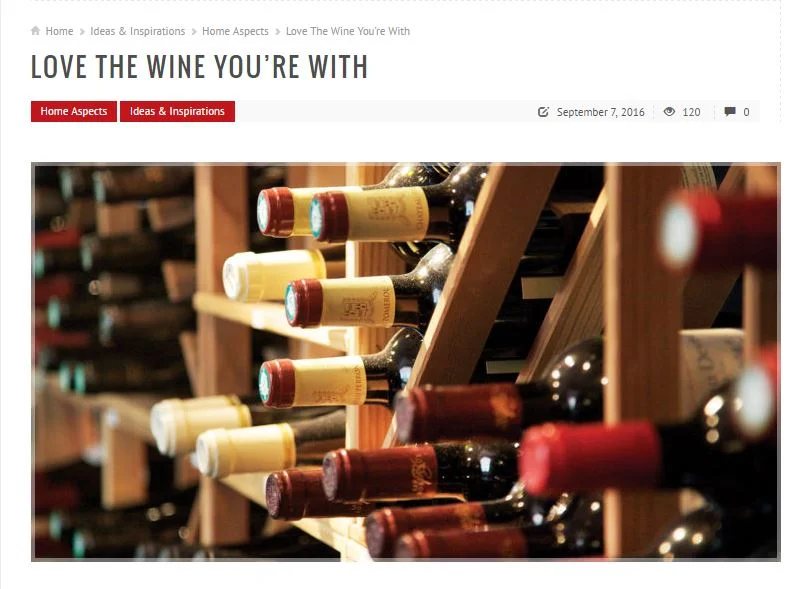Open the Home breadcrumb link
Image resolution: width=799 pixels, height=589 pixels.
59,31
